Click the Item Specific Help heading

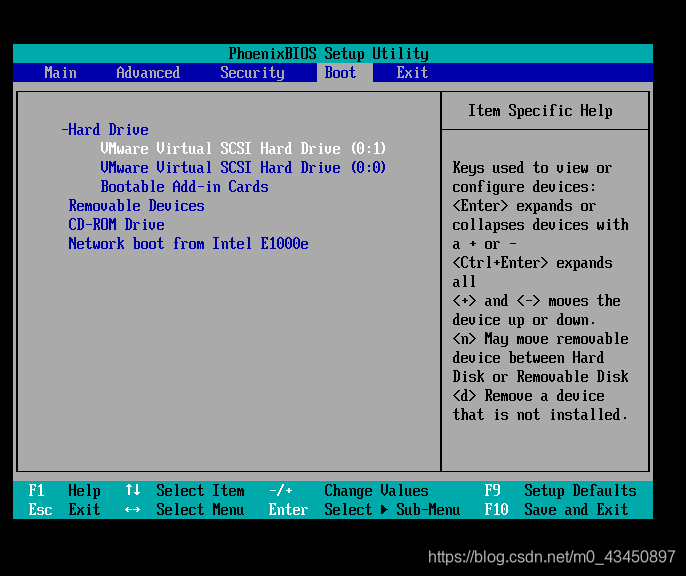540,111
